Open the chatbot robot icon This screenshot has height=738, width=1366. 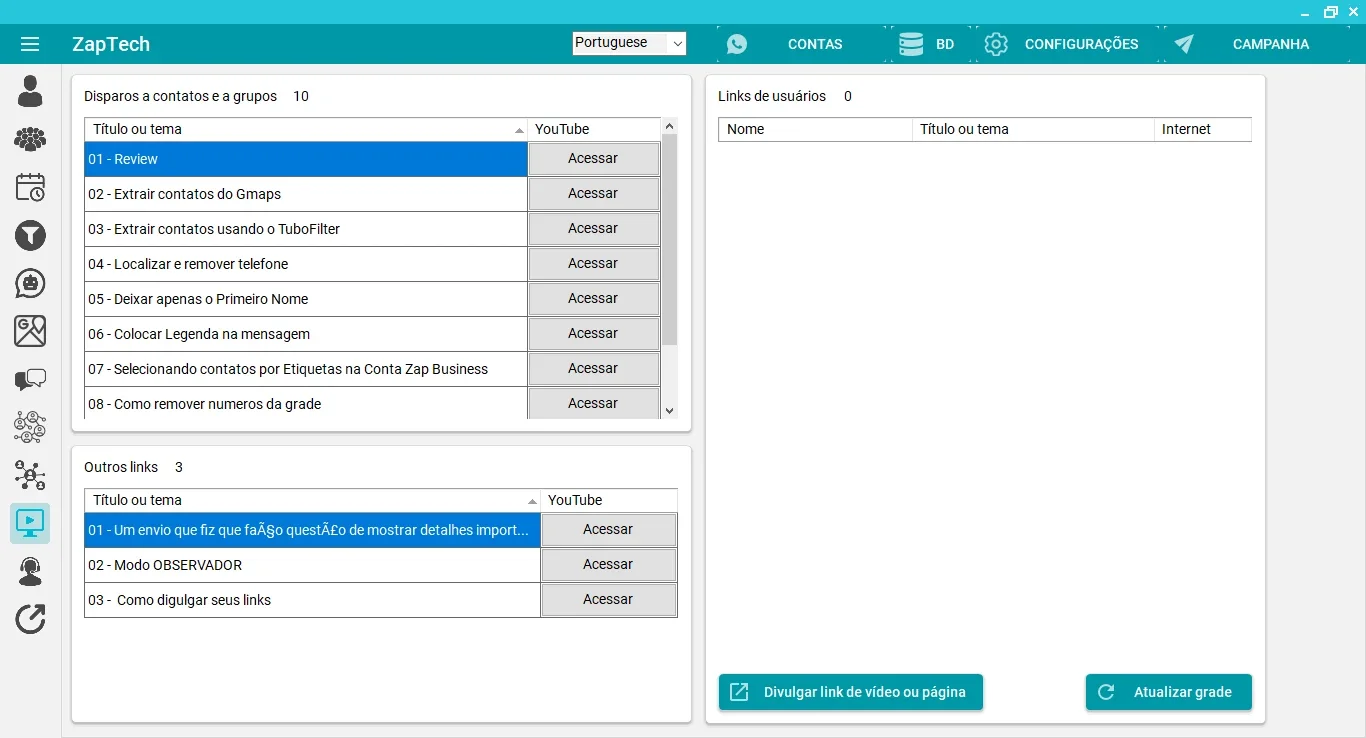[x=30, y=283]
